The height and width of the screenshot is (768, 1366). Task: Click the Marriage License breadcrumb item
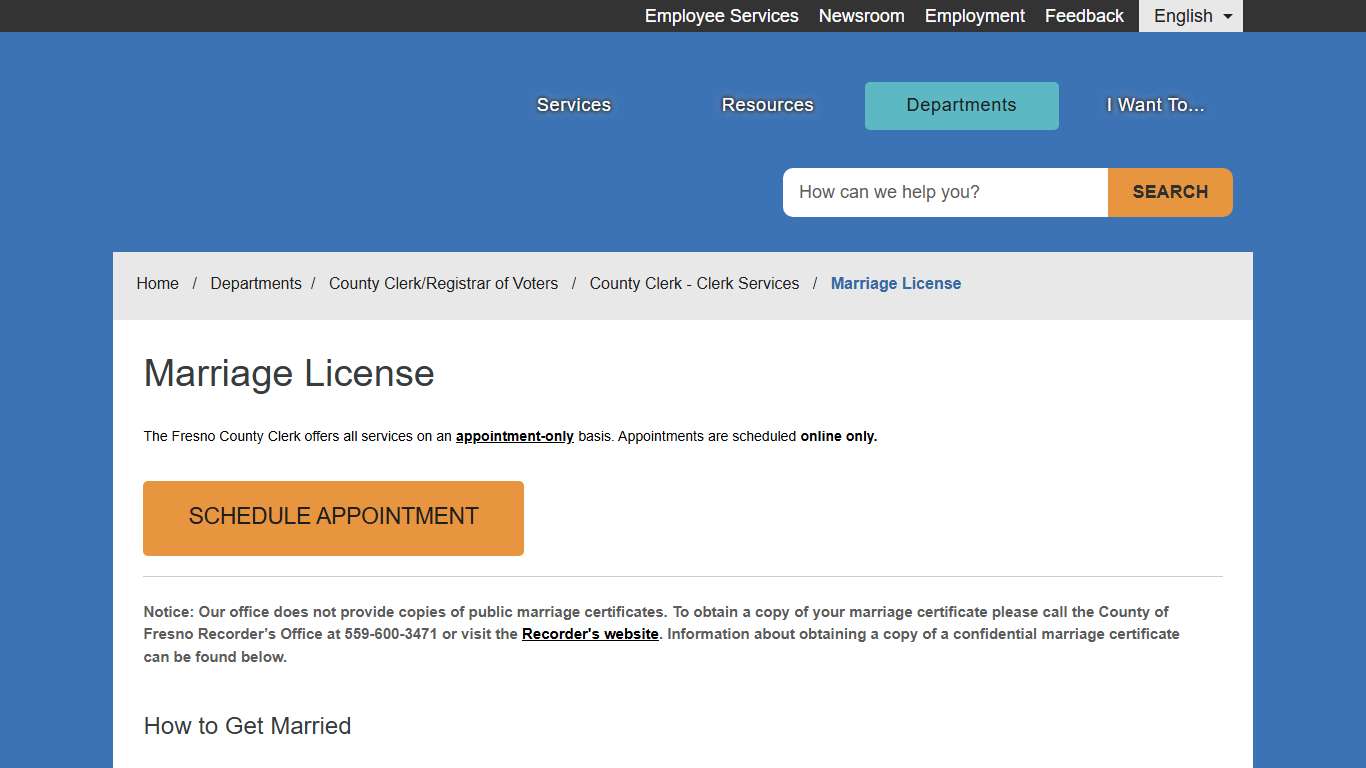[895, 283]
